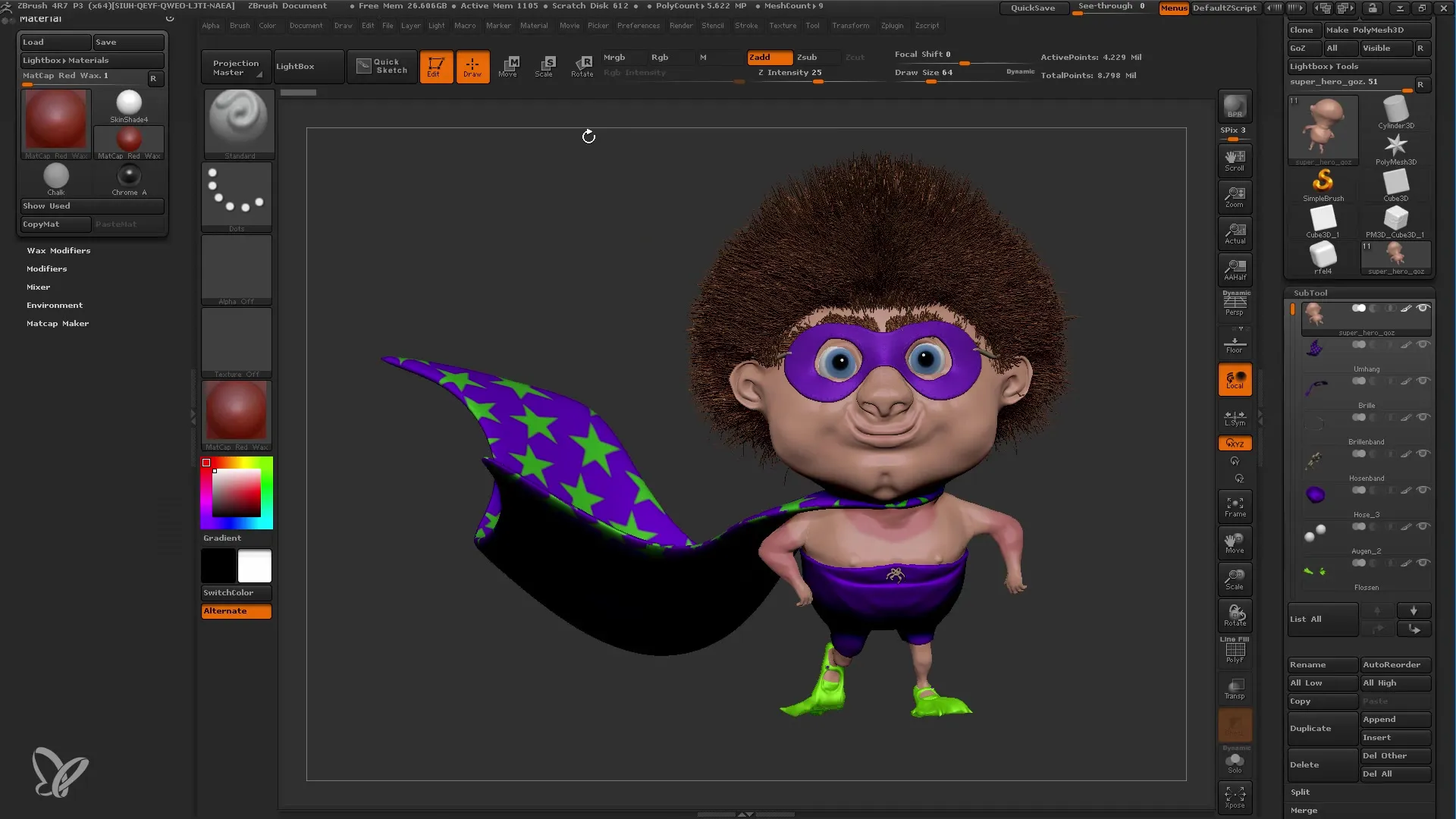Viewport: 1456px width, 819px height.
Task: Expand the Modifiers material section
Action: pos(46,268)
